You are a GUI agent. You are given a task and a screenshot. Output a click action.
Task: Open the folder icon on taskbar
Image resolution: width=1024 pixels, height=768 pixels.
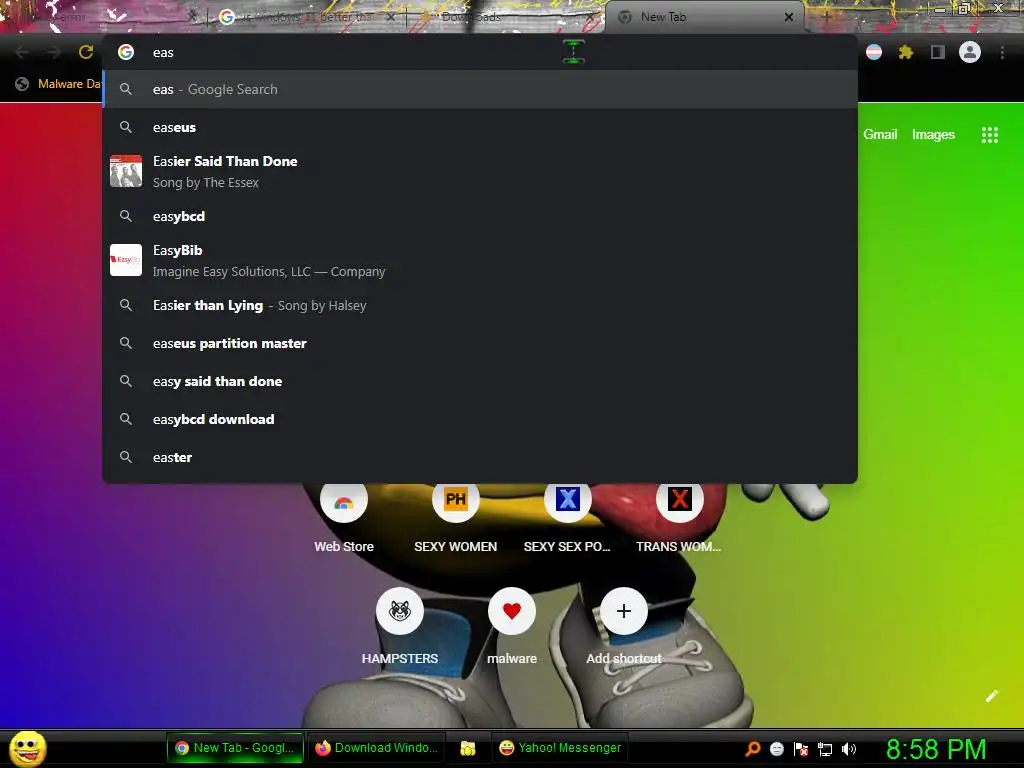point(468,748)
